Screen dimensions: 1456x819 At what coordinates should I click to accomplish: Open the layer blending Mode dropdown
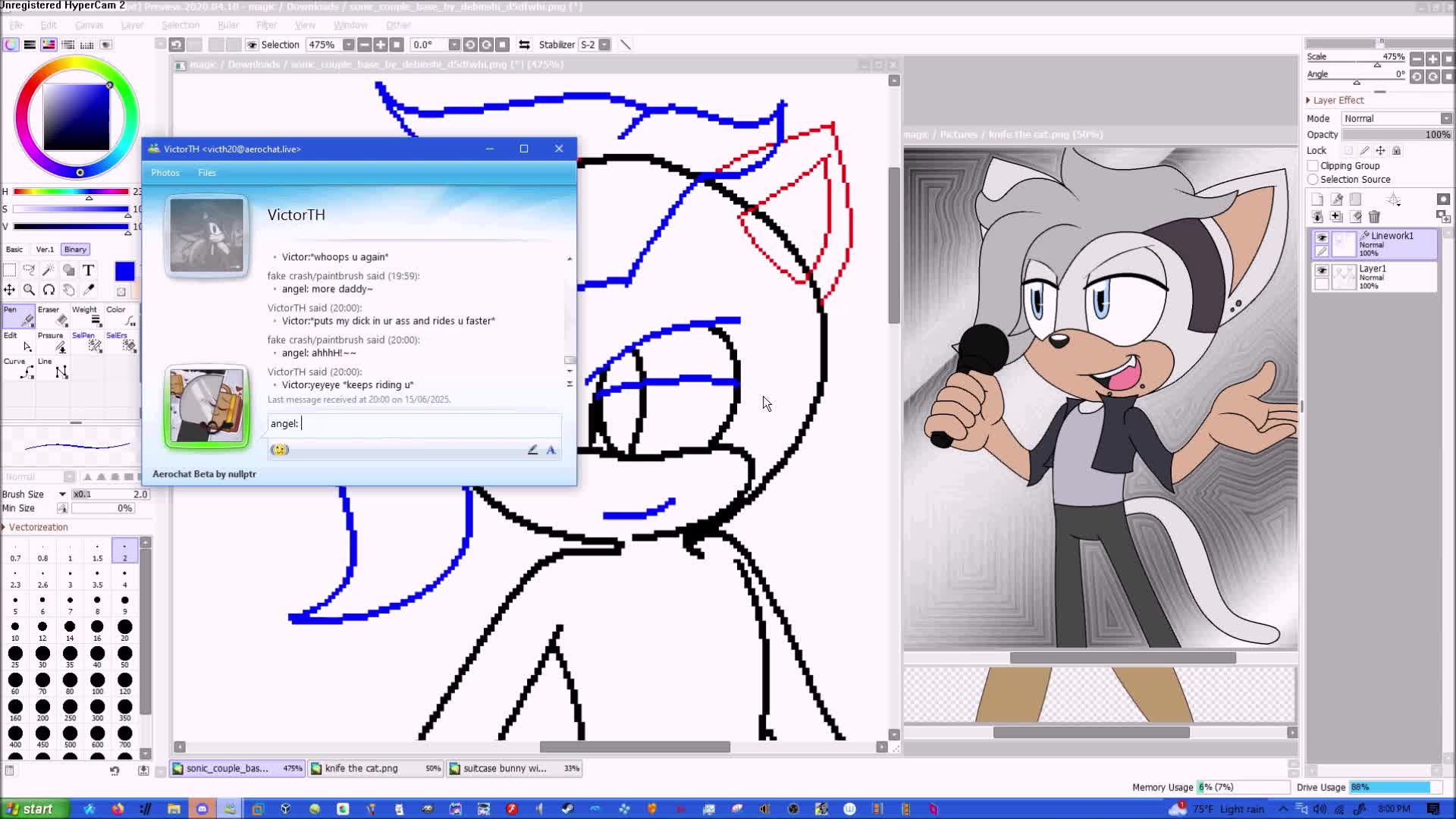[x=1396, y=118]
